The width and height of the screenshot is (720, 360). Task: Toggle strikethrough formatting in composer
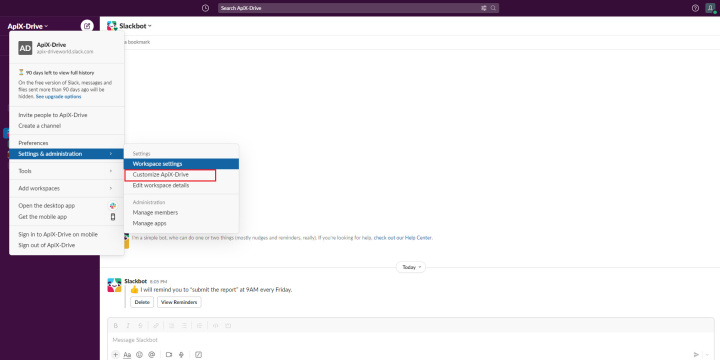[x=141, y=326]
